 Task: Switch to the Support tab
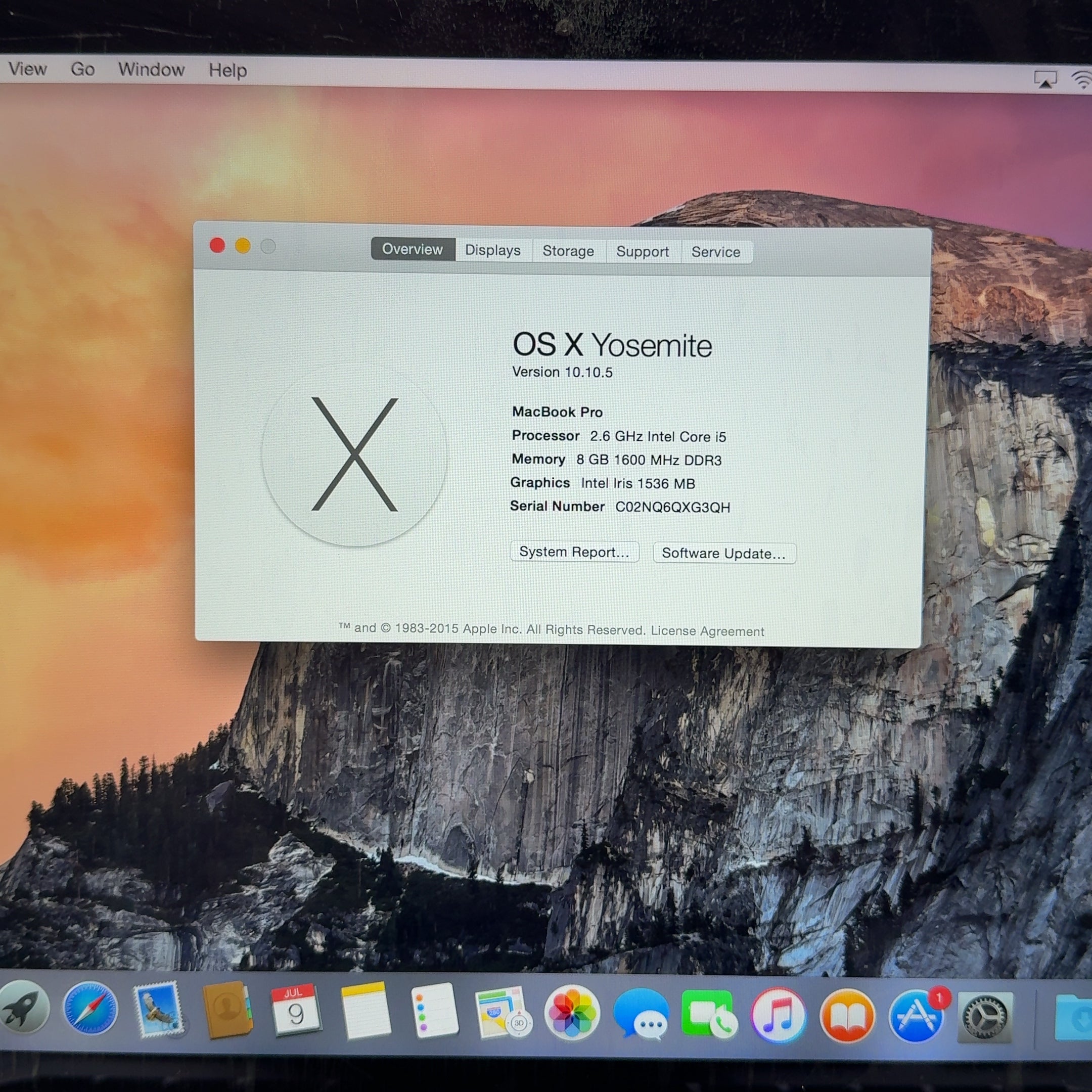[643, 252]
